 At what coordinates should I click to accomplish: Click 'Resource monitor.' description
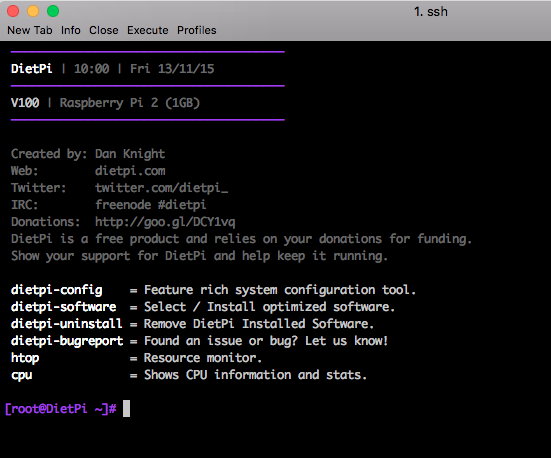click(203, 358)
